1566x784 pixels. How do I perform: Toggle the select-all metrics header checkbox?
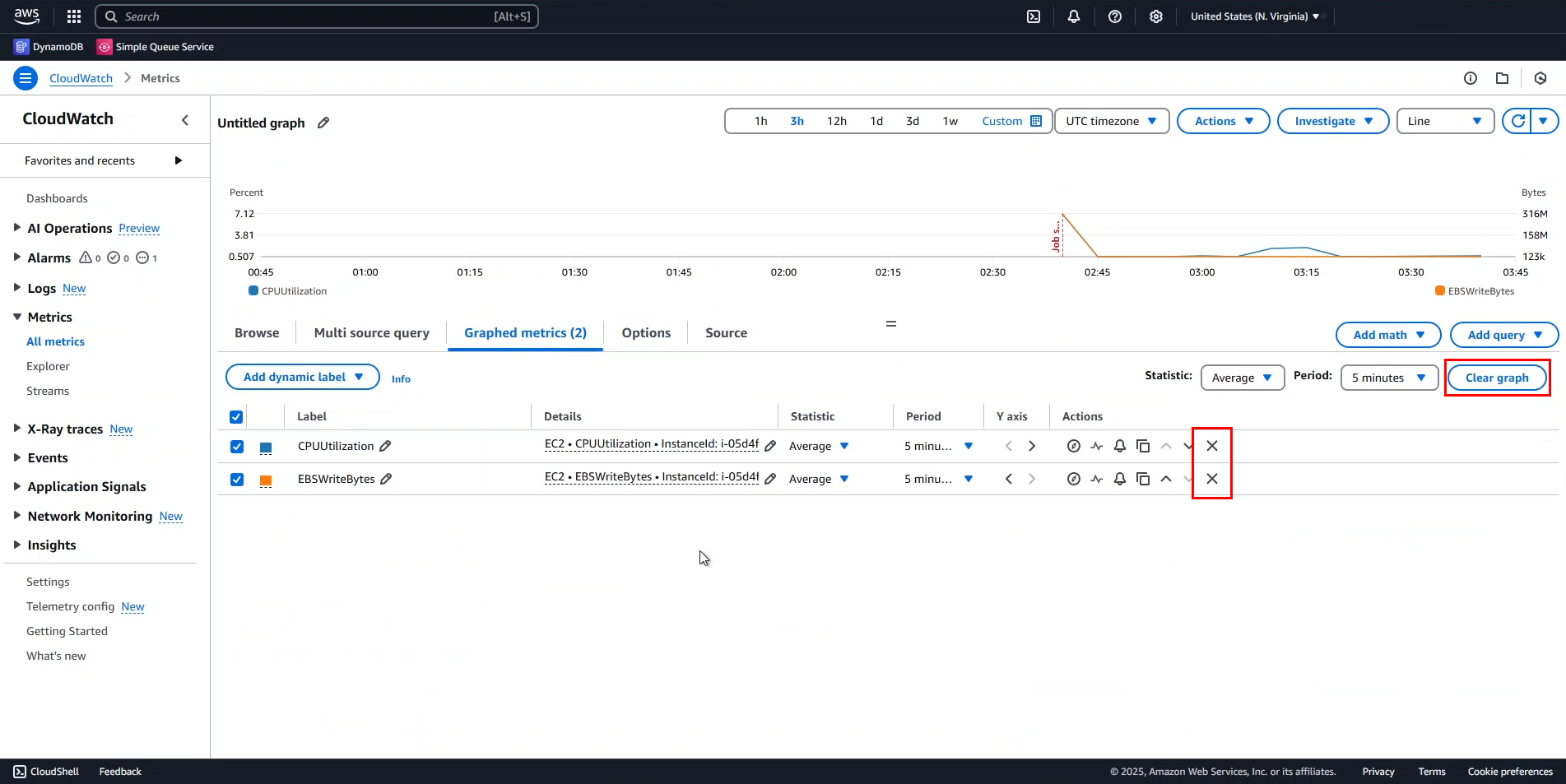click(236, 417)
